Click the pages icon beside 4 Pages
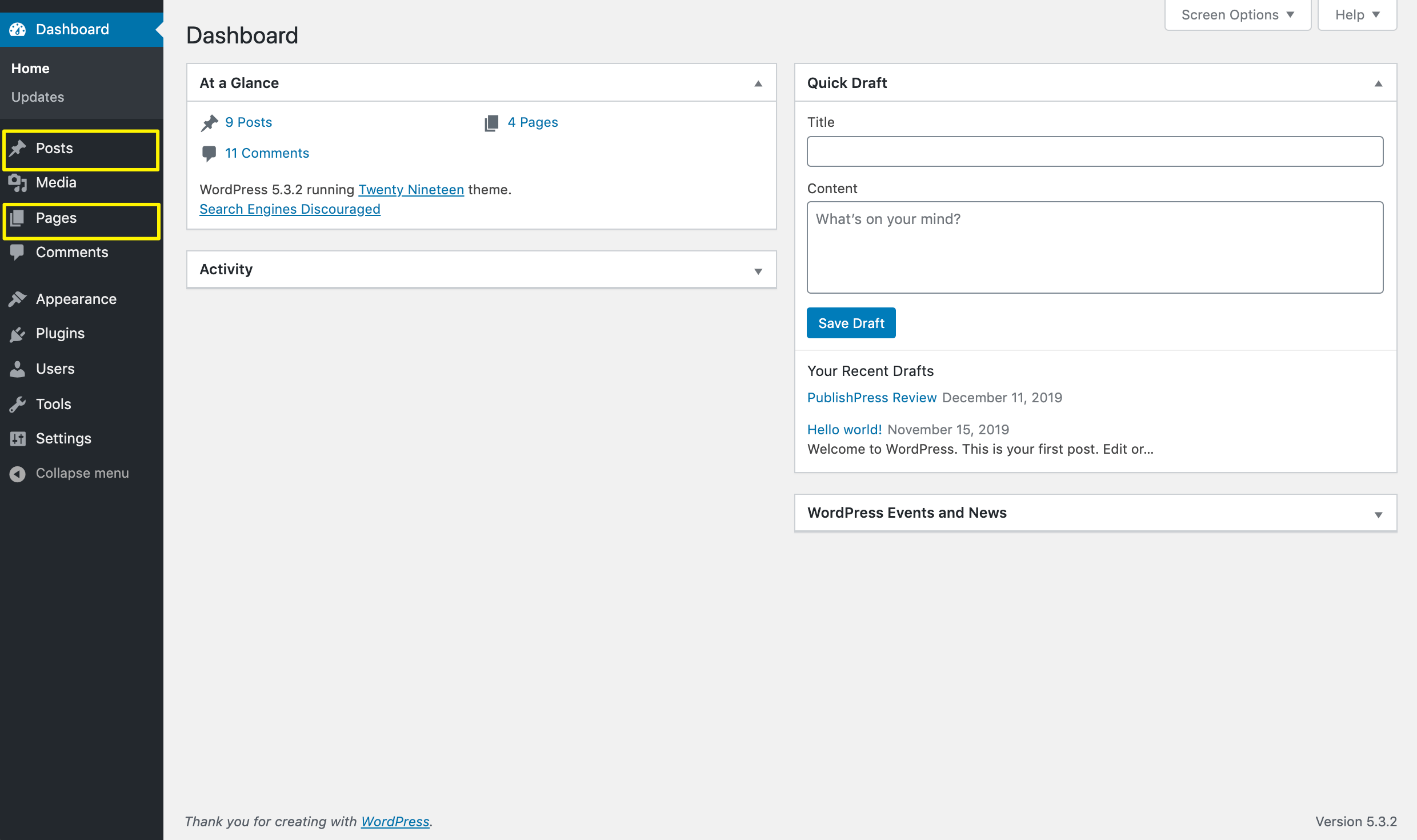This screenshot has height=840, width=1417. [491, 123]
